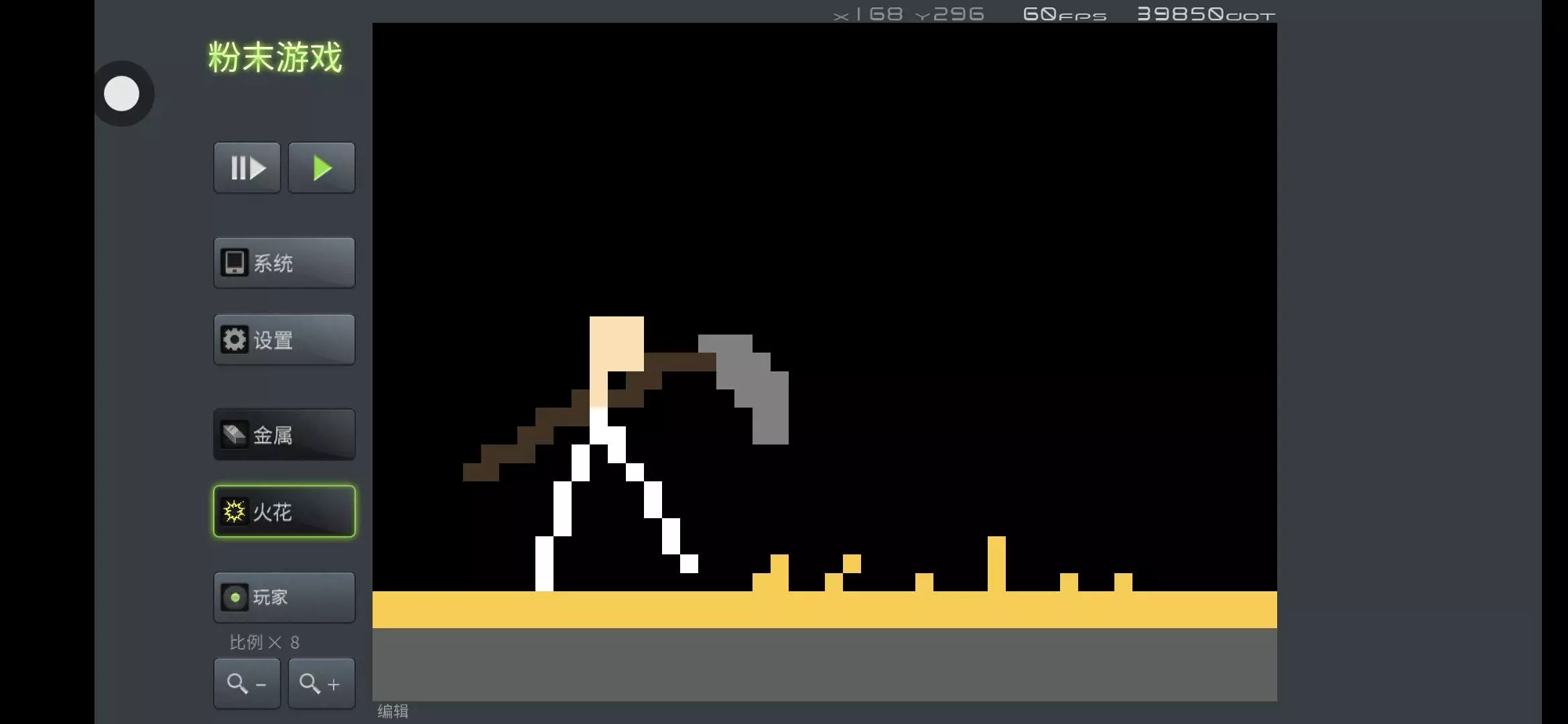The width and height of the screenshot is (1568, 724).
Task: Click the 39850 dot counter readout
Action: tap(1205, 14)
